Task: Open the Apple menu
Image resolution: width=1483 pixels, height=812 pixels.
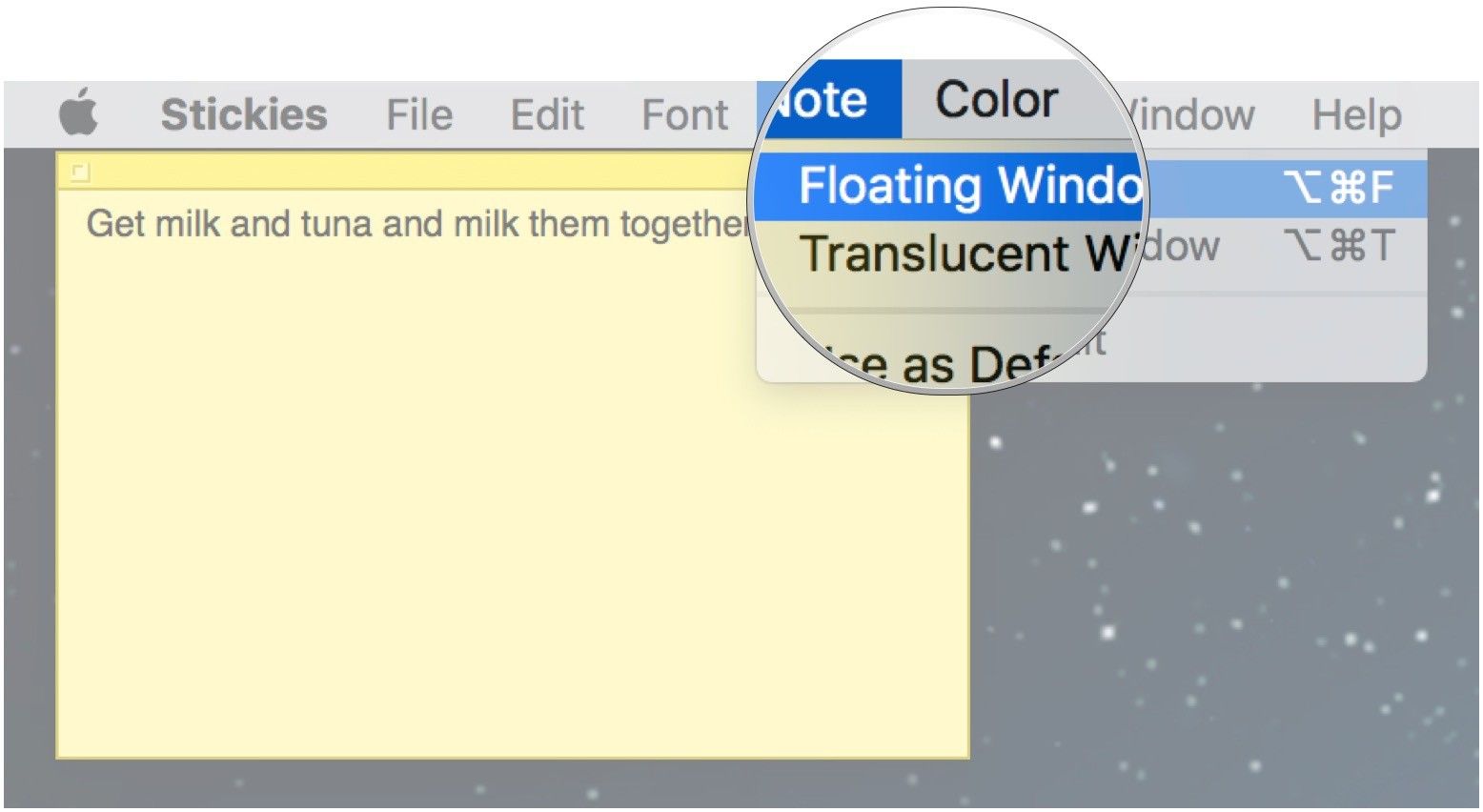Action: [79, 114]
